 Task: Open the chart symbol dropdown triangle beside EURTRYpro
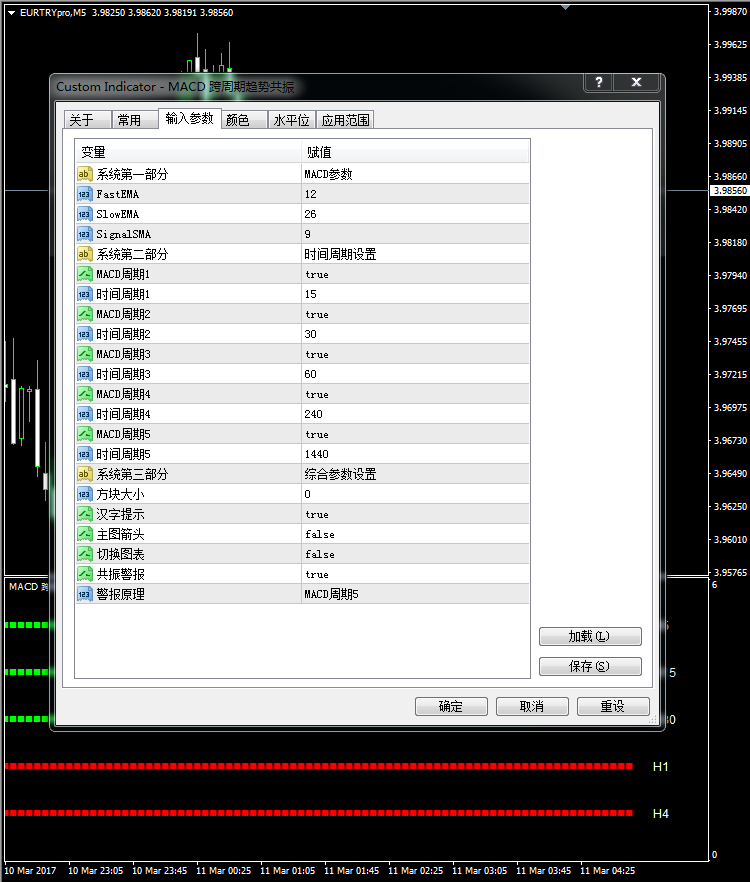11,12
